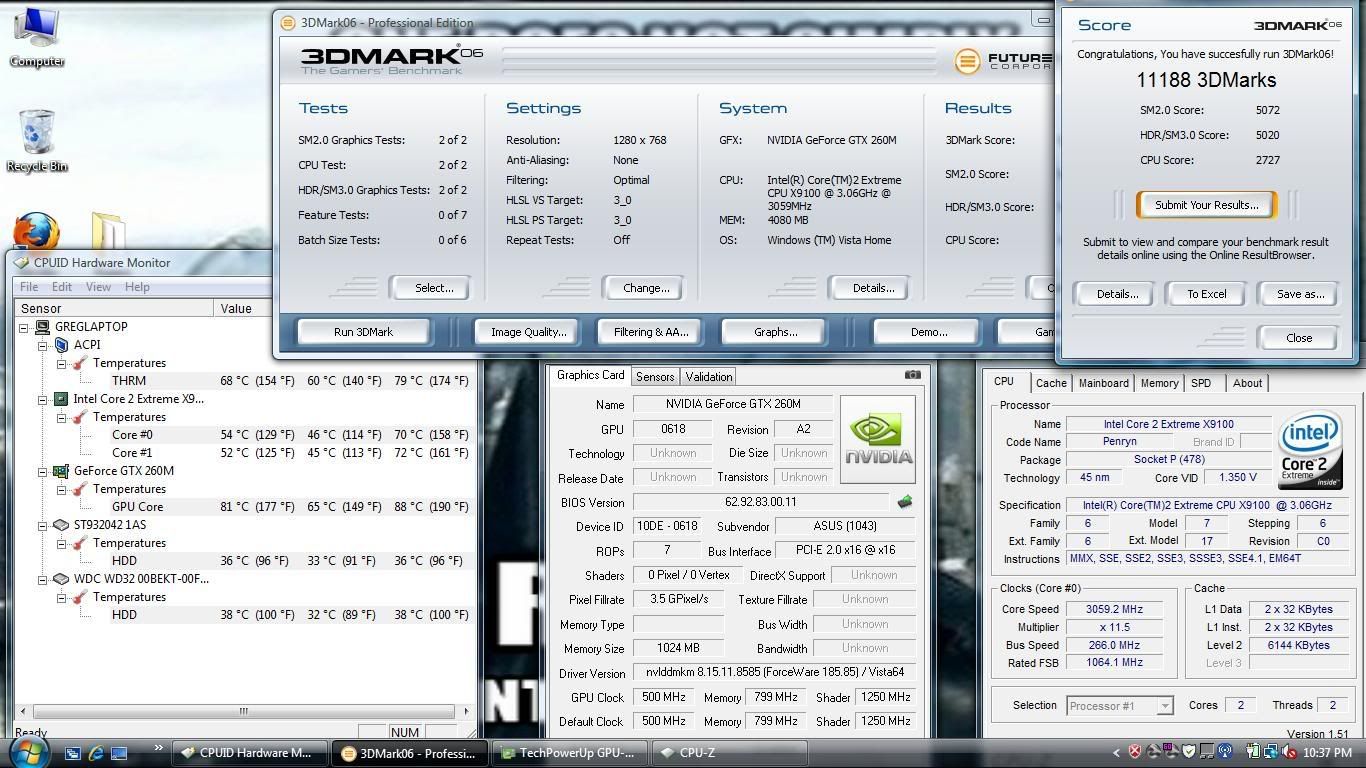Screen dimensions: 1366x768
Task: Click the GPU Name field in GPU-Z
Action: [733, 404]
